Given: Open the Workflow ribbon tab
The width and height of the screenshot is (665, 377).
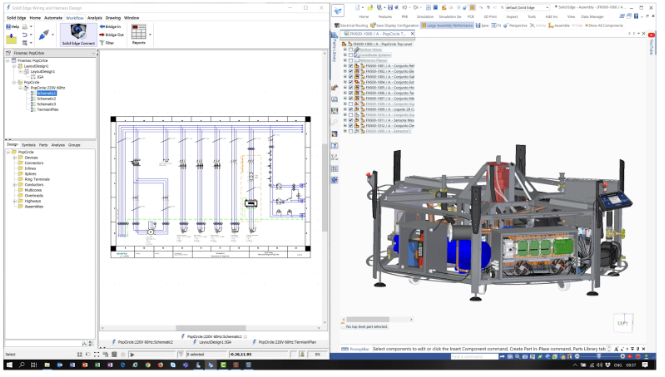Looking at the screenshot, I should click(x=75, y=18).
